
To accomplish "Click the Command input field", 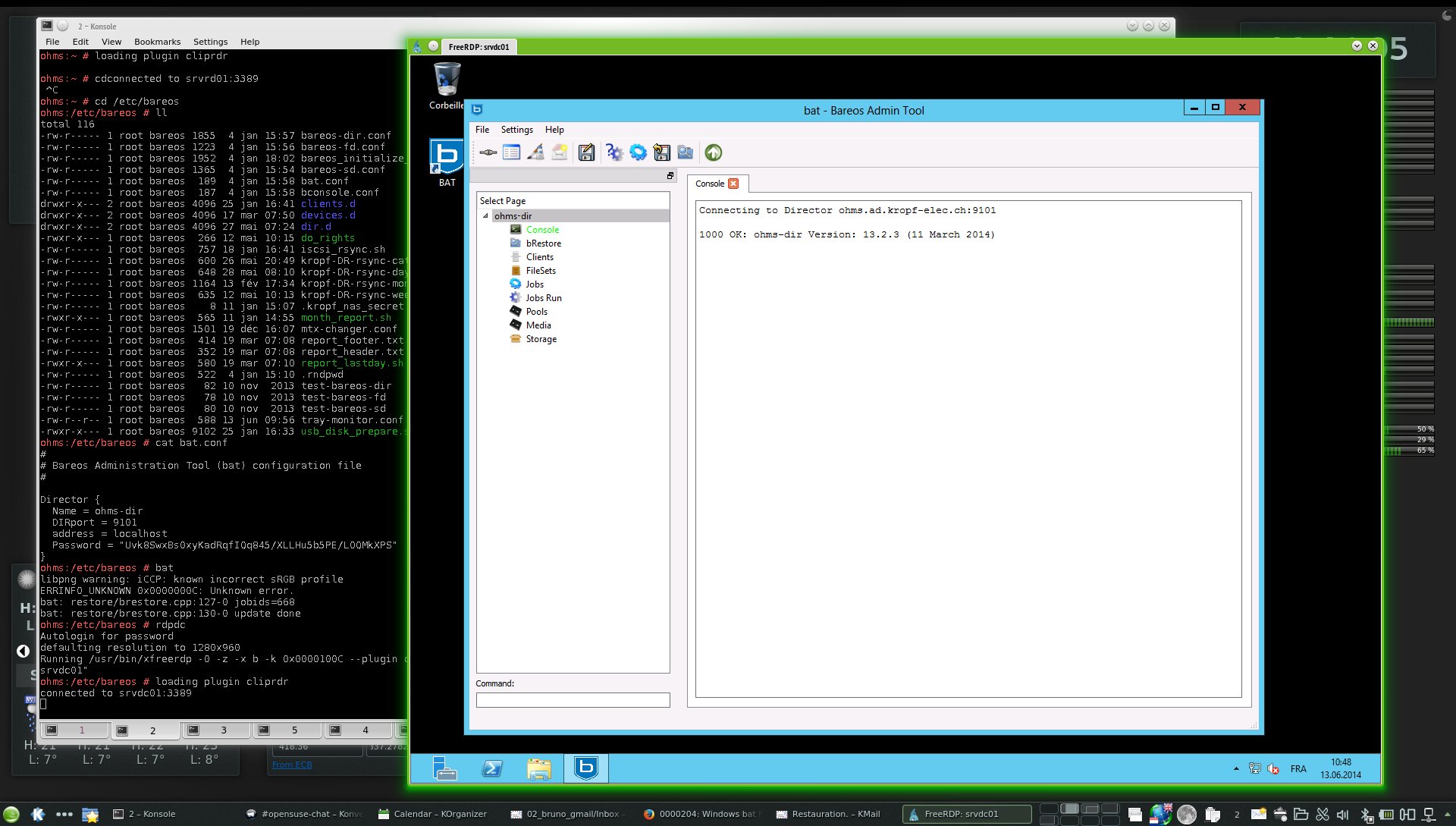I will tap(573, 700).
